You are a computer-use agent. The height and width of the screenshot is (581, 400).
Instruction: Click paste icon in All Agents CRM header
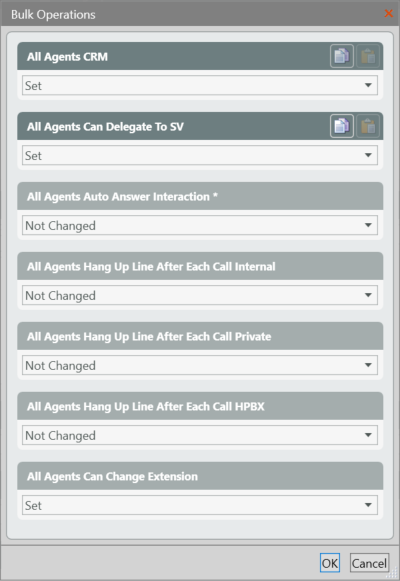(368, 56)
